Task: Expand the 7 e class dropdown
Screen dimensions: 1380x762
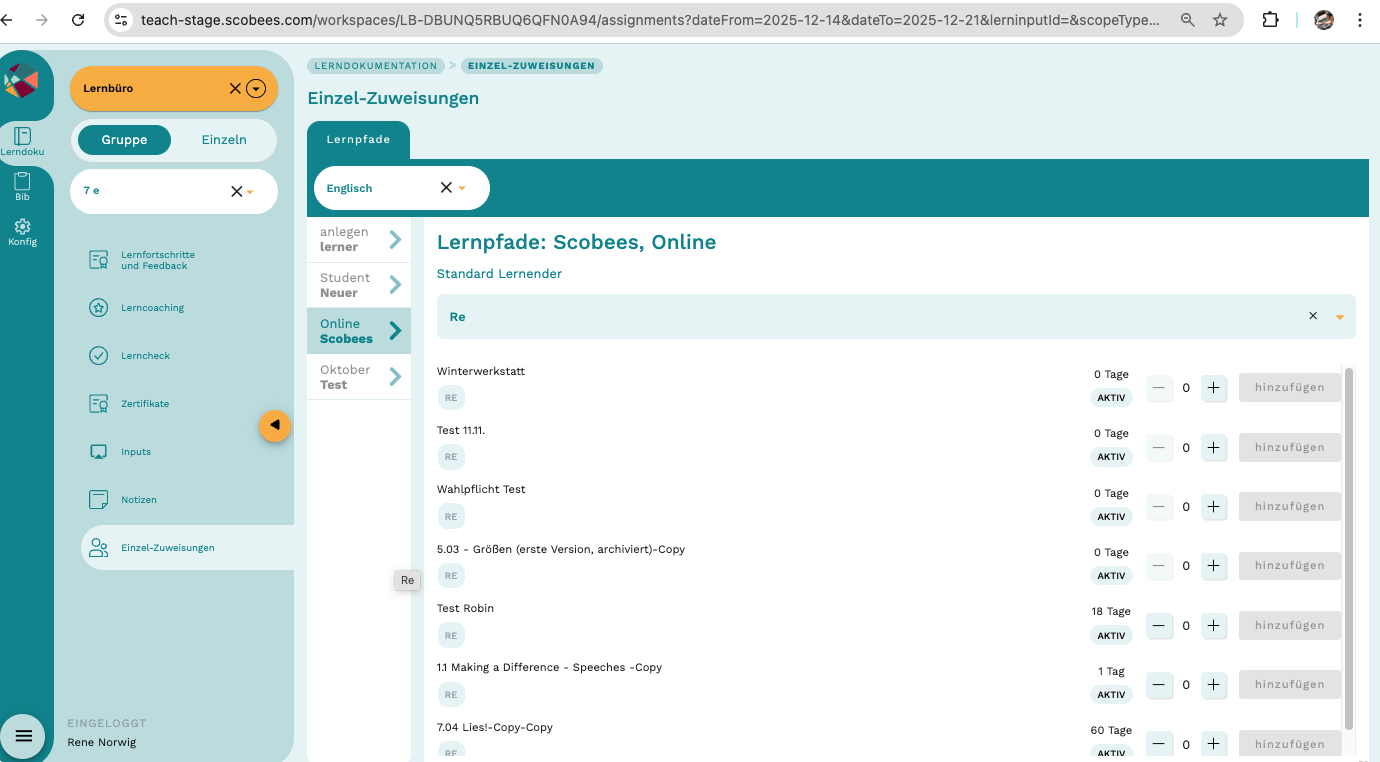Action: 250,192
